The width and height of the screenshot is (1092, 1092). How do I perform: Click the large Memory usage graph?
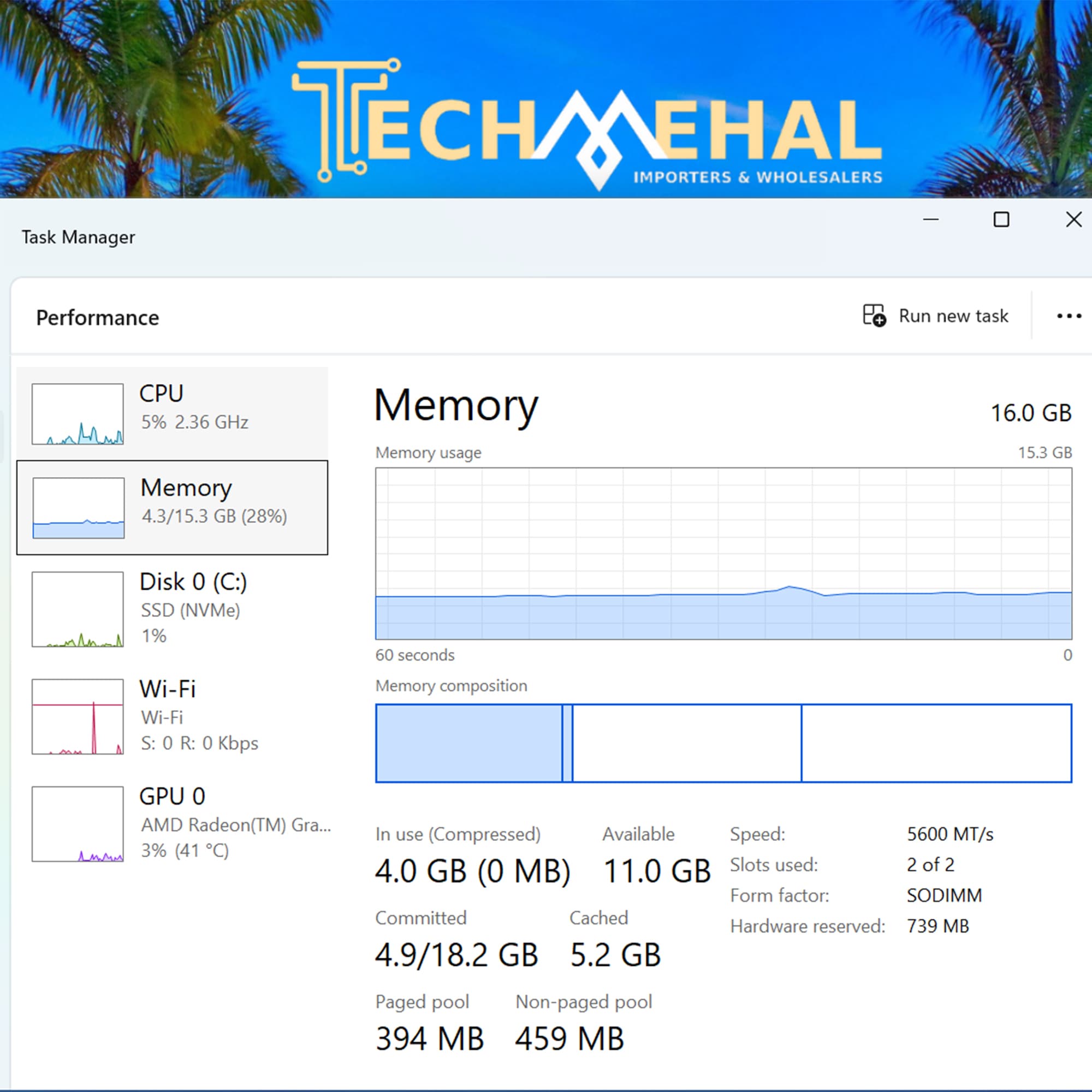tap(723, 553)
